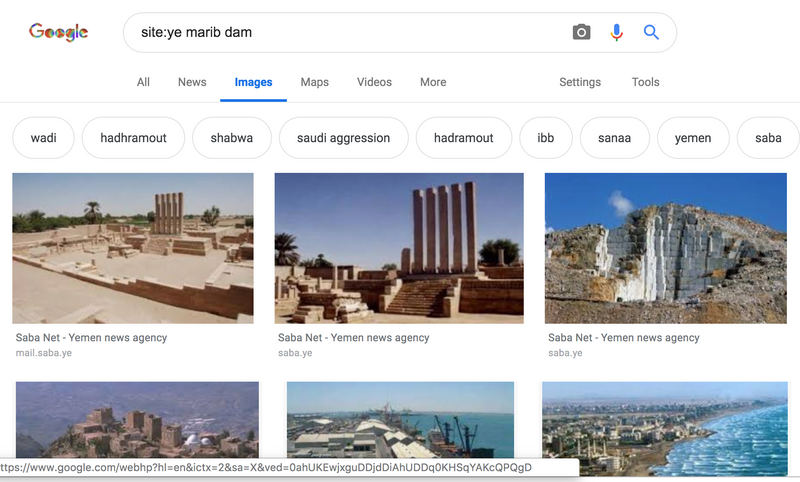Open the tall stone pillars image

399,248
